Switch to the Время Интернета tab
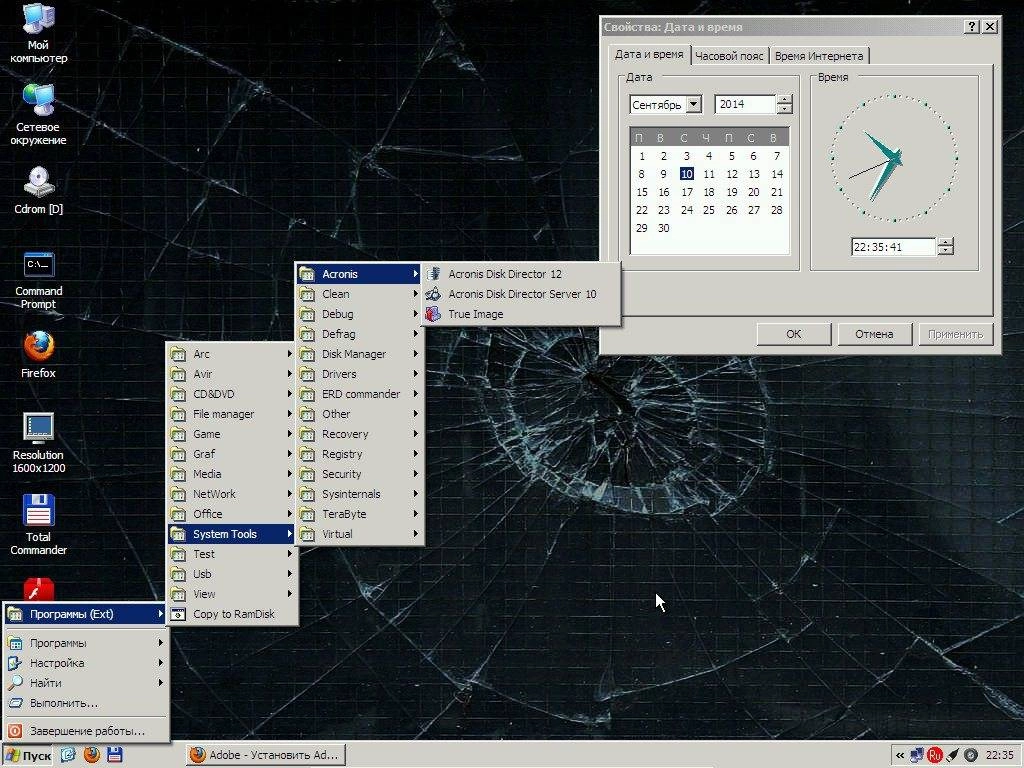Image resolution: width=1024 pixels, height=768 pixels. click(x=819, y=56)
